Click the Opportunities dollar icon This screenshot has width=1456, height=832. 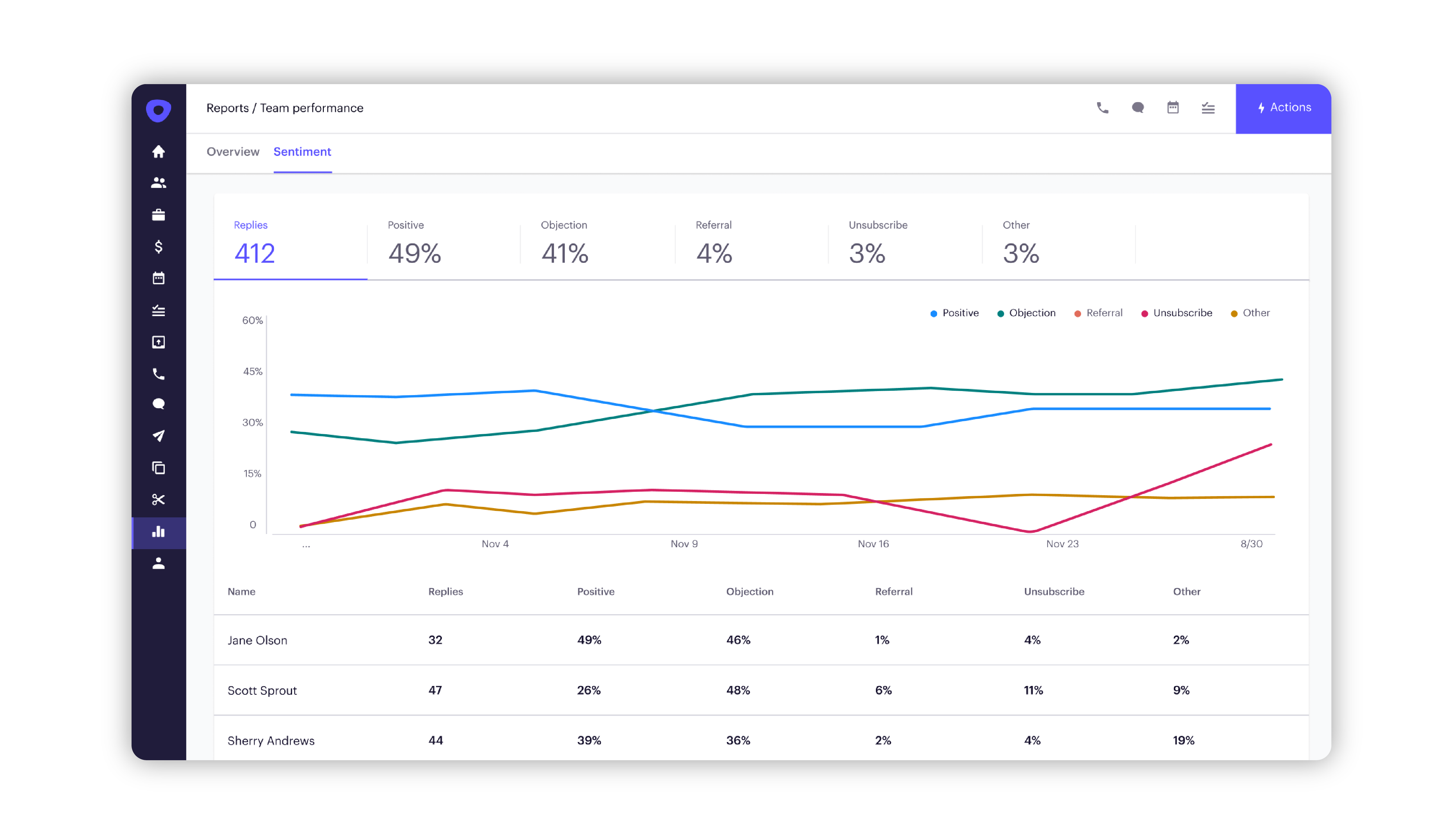159,247
